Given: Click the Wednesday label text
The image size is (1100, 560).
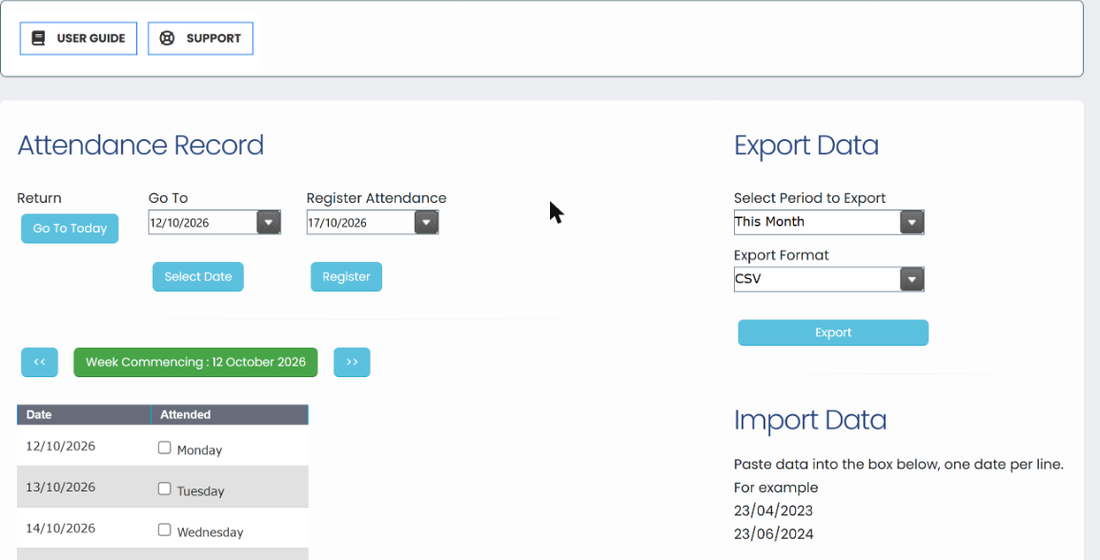Looking at the screenshot, I should point(210,533).
